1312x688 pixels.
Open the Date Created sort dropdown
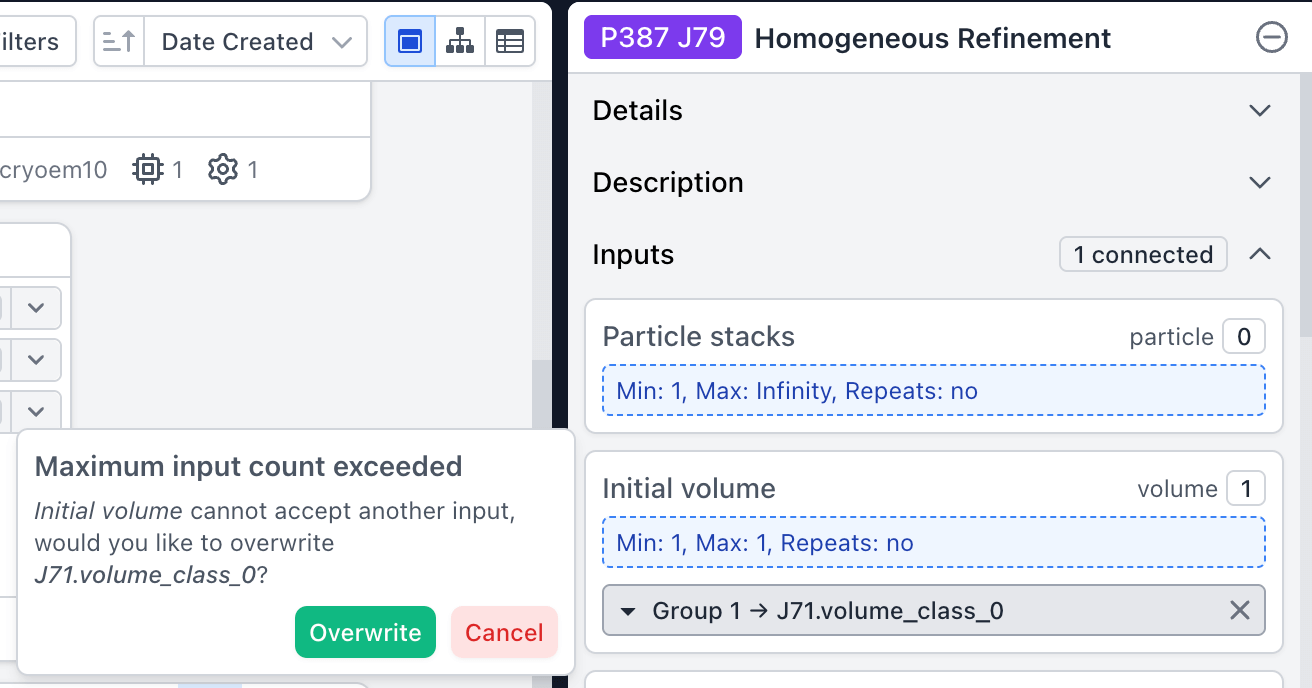pos(255,41)
